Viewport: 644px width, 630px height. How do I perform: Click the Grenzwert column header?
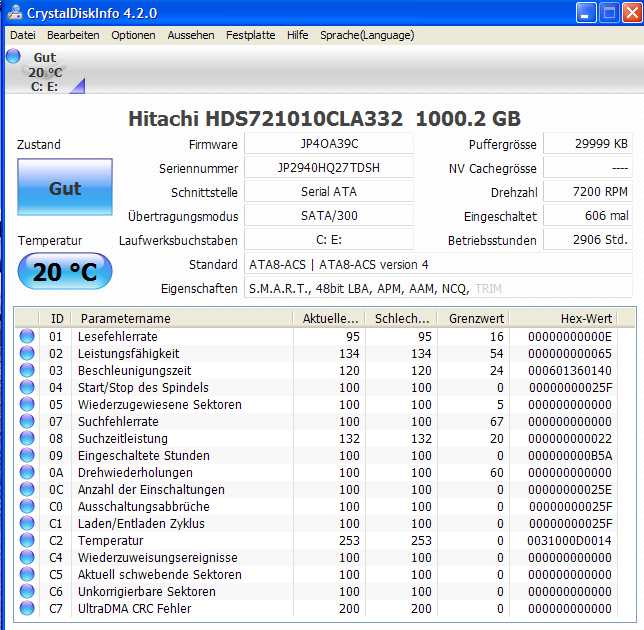[x=474, y=318]
